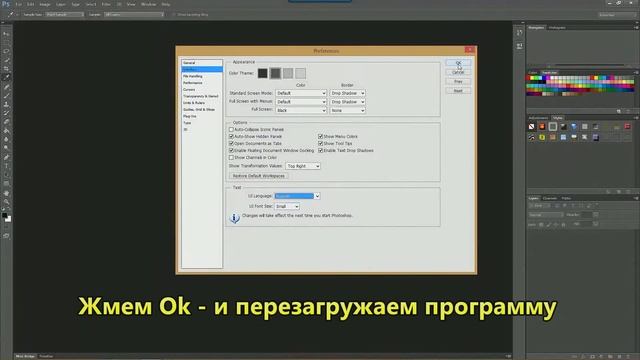The width and height of the screenshot is (640, 360).
Task: Select the Brush tool
Action: pyautogui.click(x=6, y=96)
